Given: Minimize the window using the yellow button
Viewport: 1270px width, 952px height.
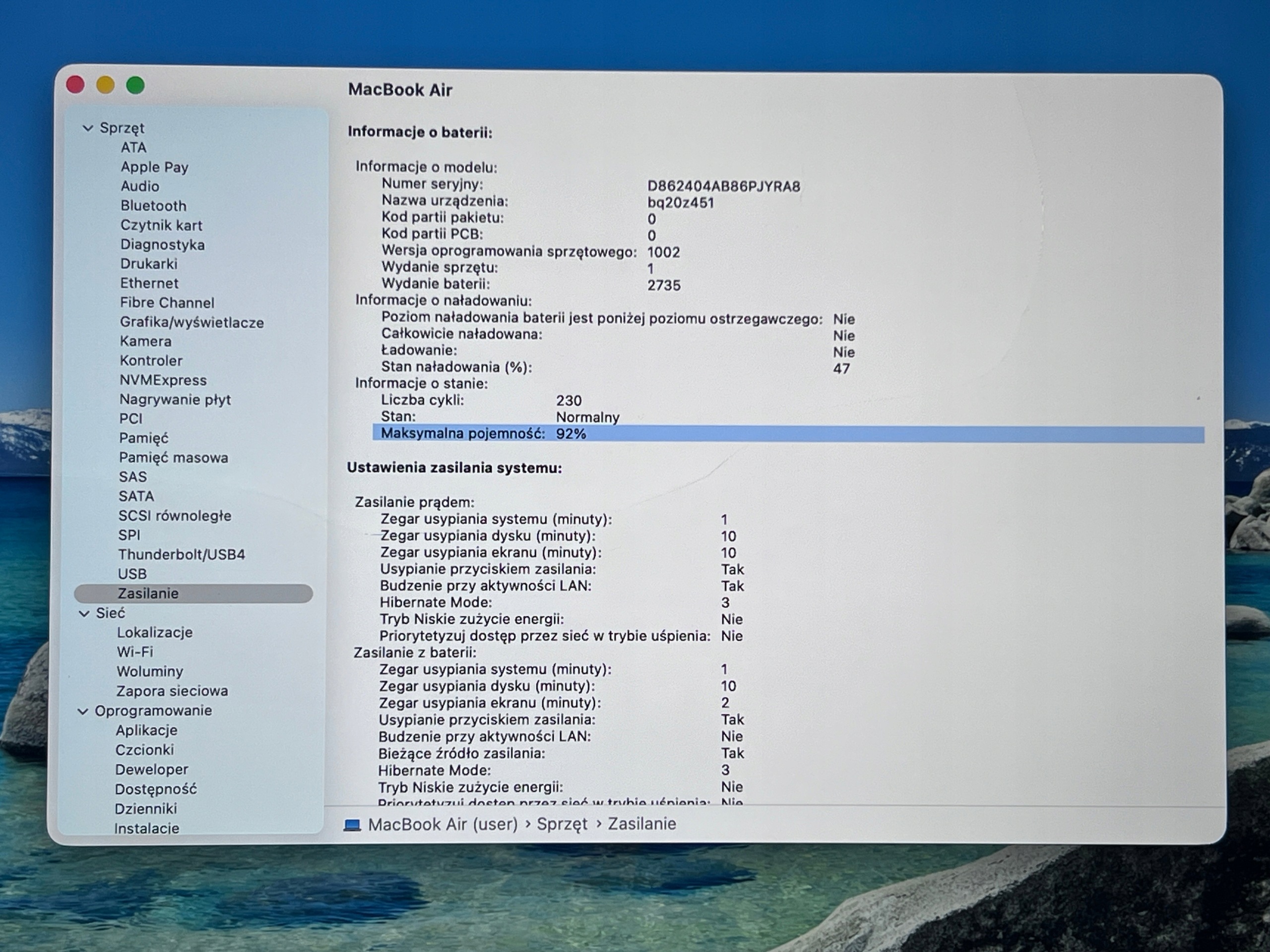Looking at the screenshot, I should (x=105, y=85).
